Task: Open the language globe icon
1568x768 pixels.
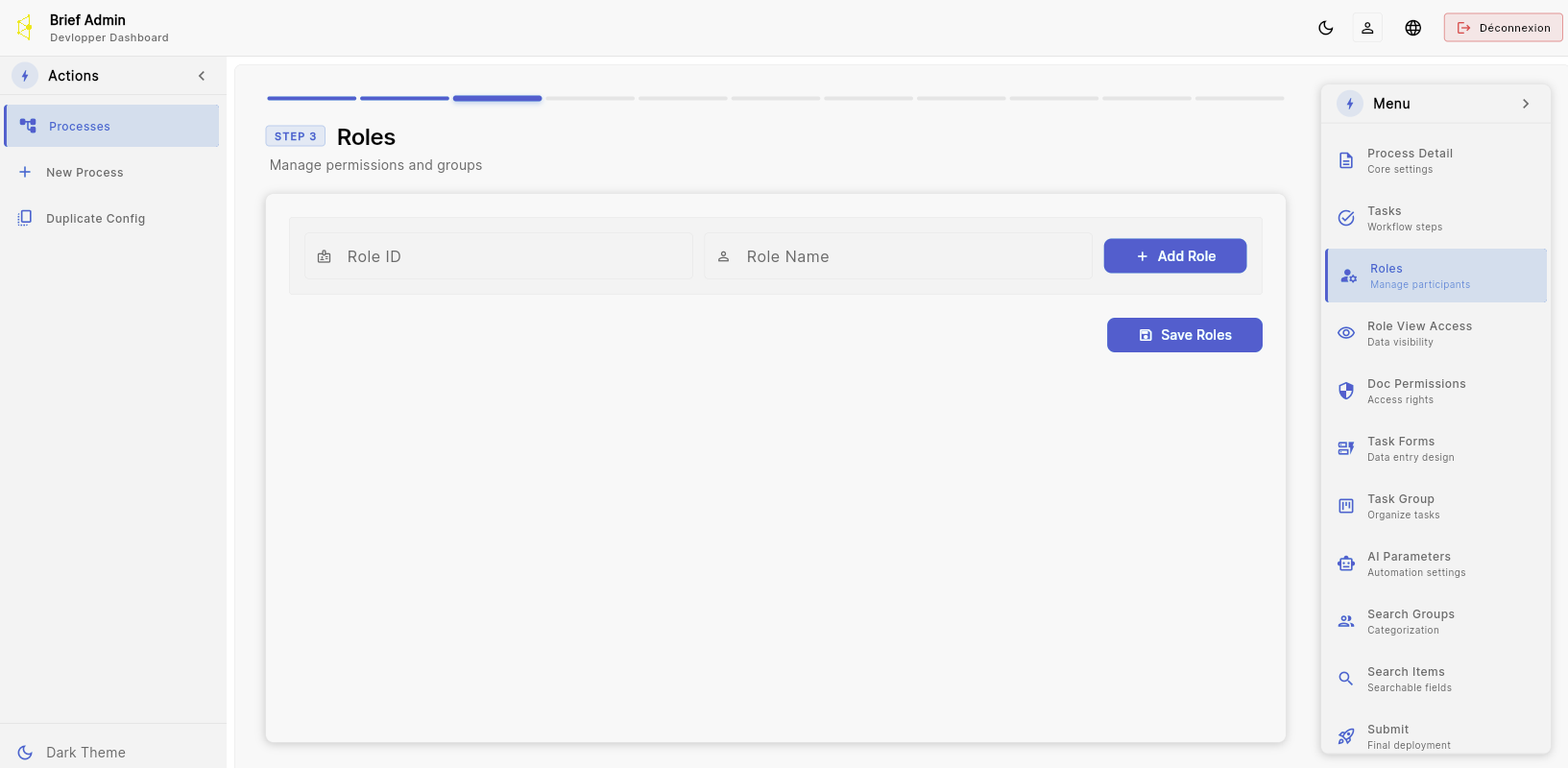Action: point(1413,28)
